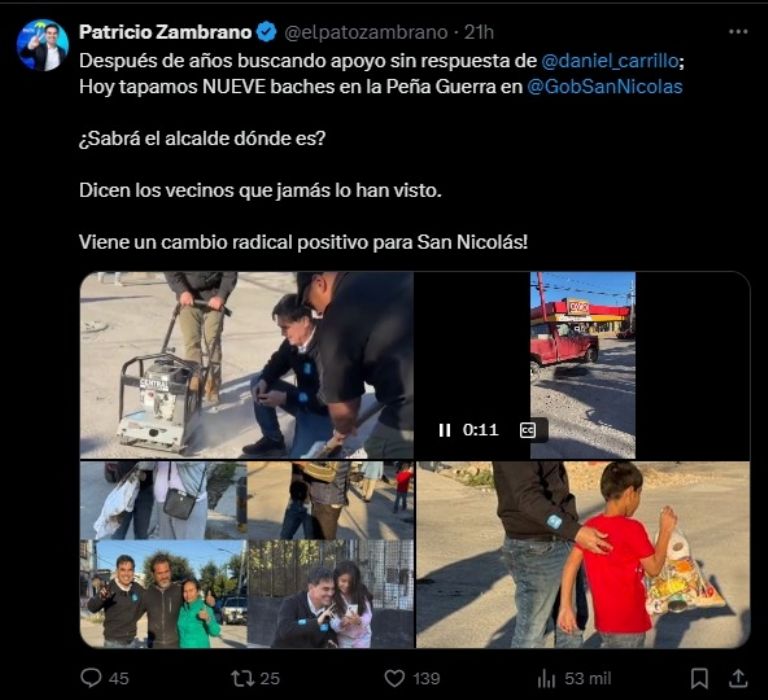The image size is (768, 700).
Task: Open photo of man with plate compactor
Action: (247, 365)
